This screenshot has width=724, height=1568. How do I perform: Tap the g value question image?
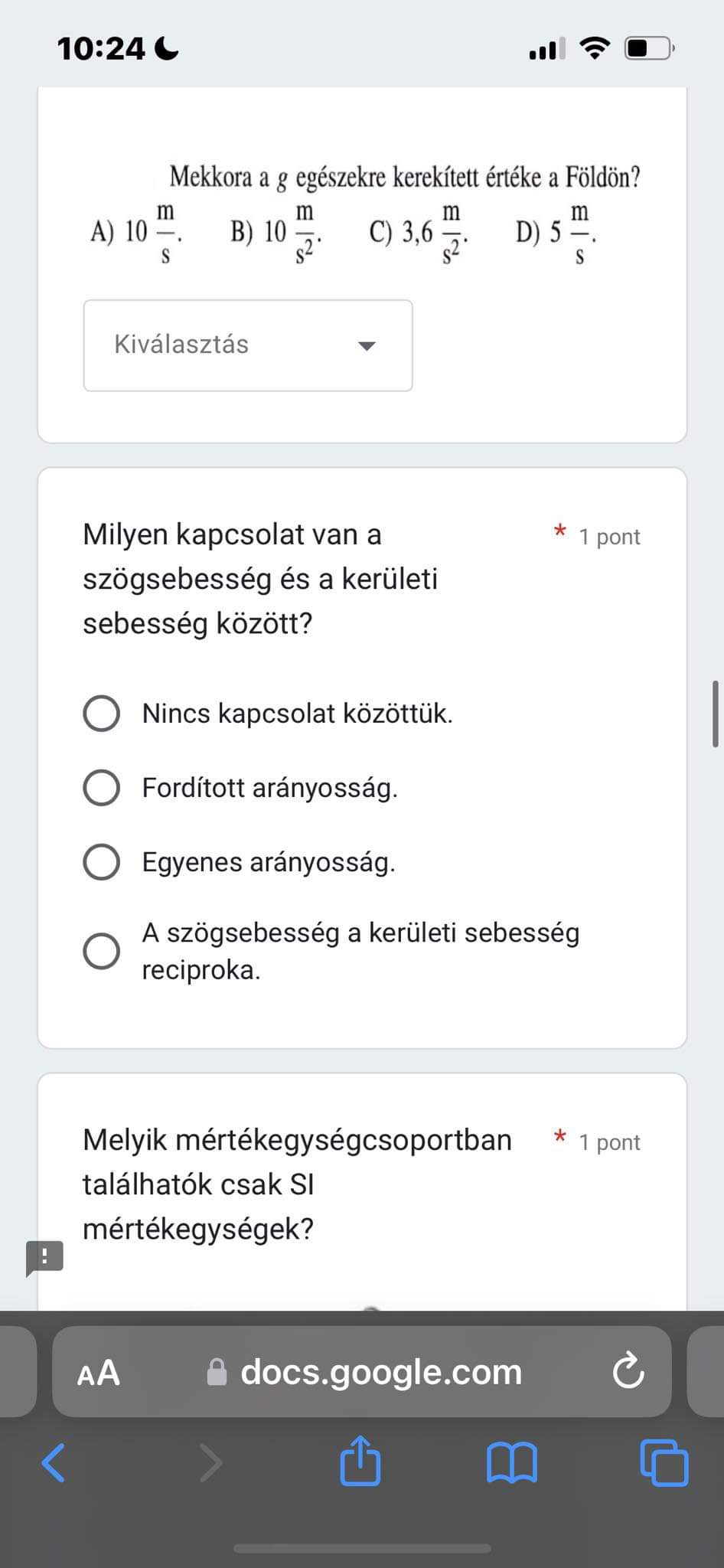click(x=366, y=213)
